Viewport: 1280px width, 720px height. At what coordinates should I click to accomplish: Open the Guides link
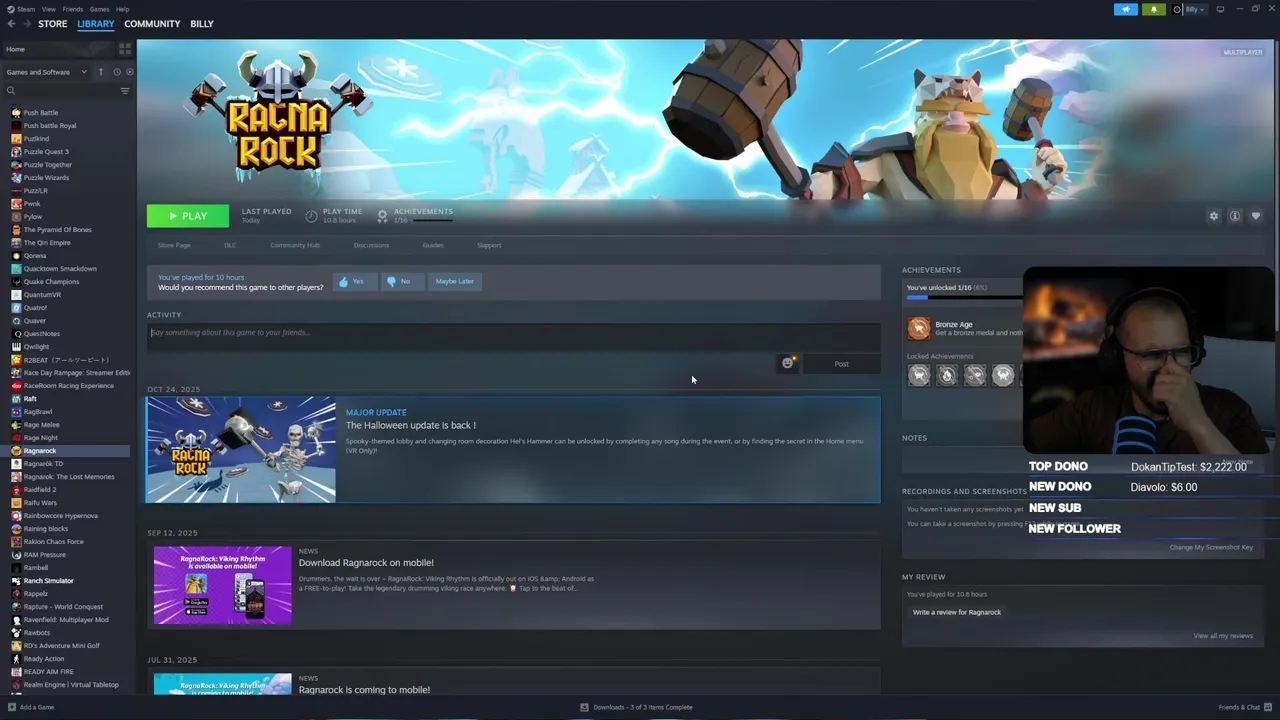tap(433, 245)
